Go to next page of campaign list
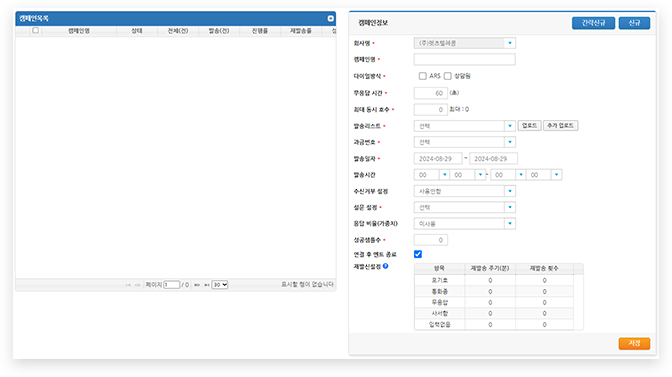Image resolution: width=672 pixels, height=377 pixels. click(197, 285)
